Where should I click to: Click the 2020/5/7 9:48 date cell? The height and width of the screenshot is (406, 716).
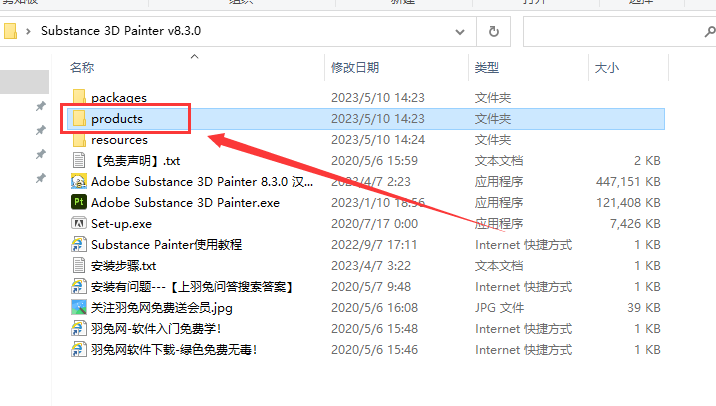371,287
